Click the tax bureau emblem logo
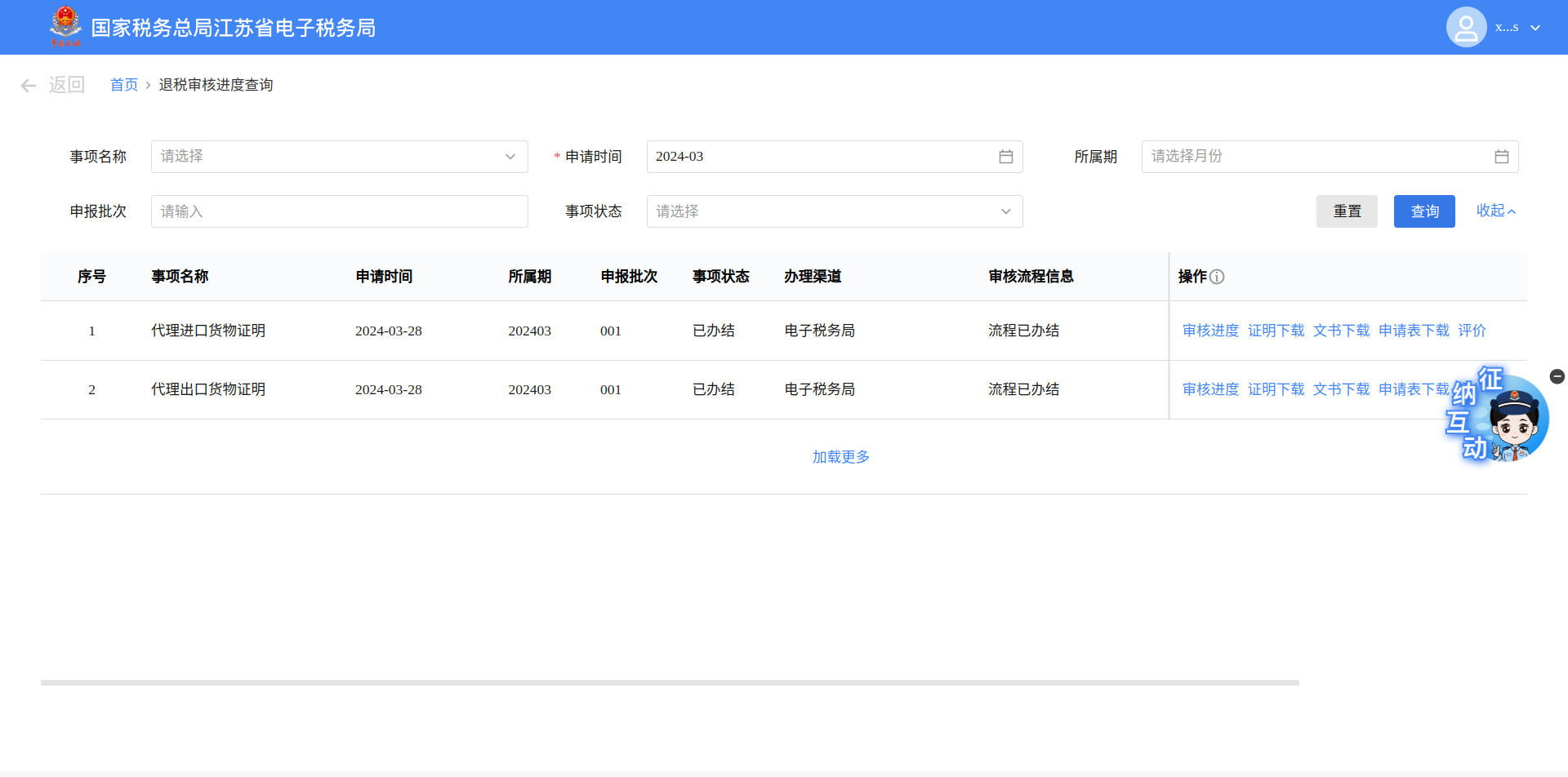 65,26
